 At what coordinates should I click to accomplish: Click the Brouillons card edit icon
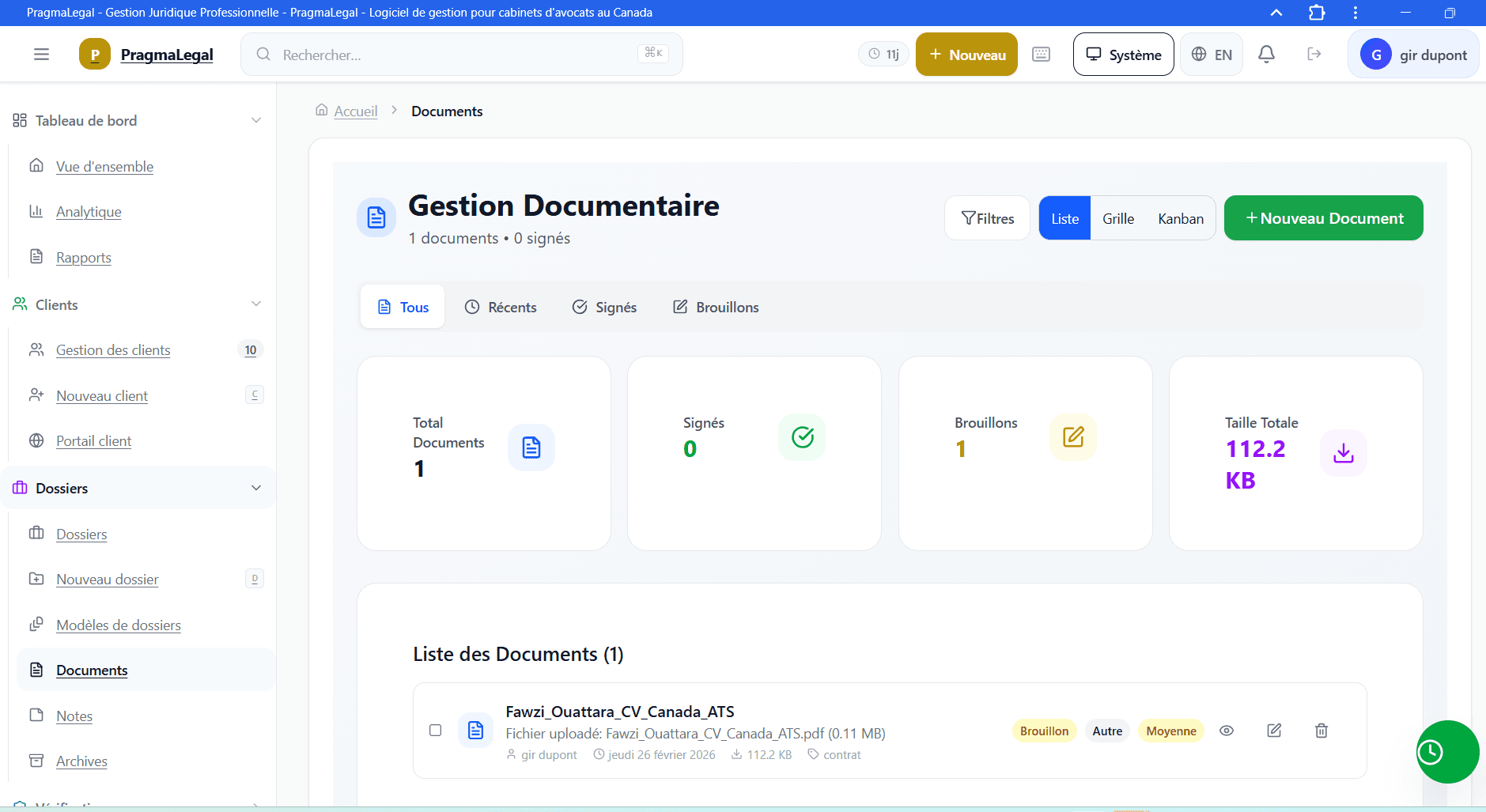[x=1073, y=437]
